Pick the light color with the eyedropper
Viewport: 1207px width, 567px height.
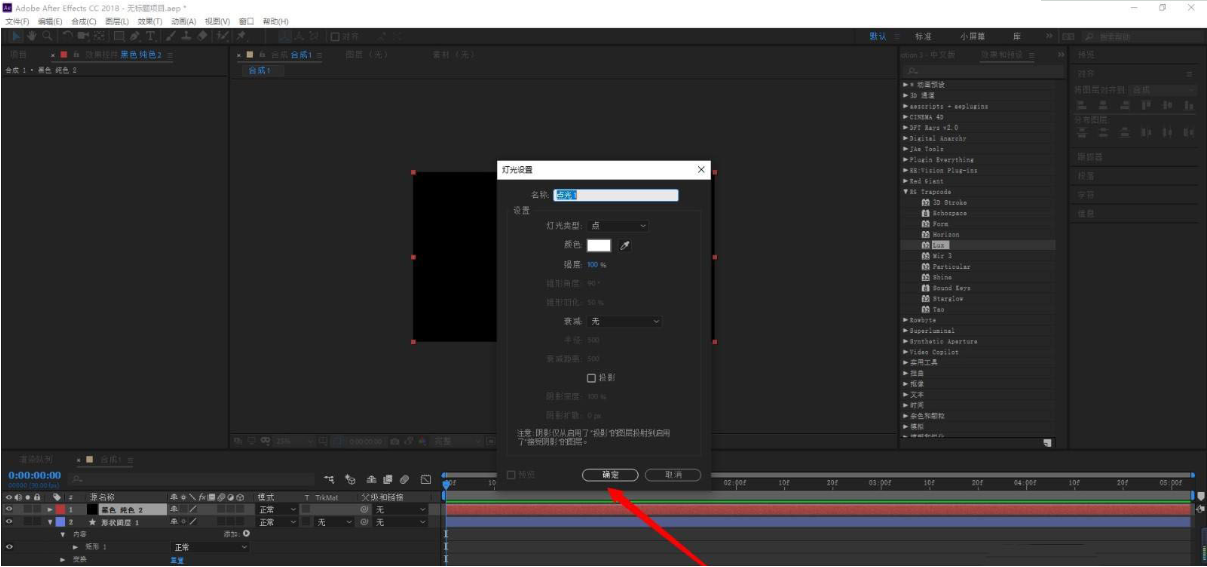click(626, 245)
